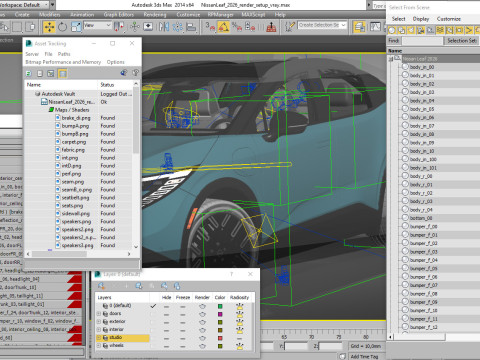Expand the interior layer
This screenshot has height=360, width=480.
pyautogui.click(x=99, y=330)
